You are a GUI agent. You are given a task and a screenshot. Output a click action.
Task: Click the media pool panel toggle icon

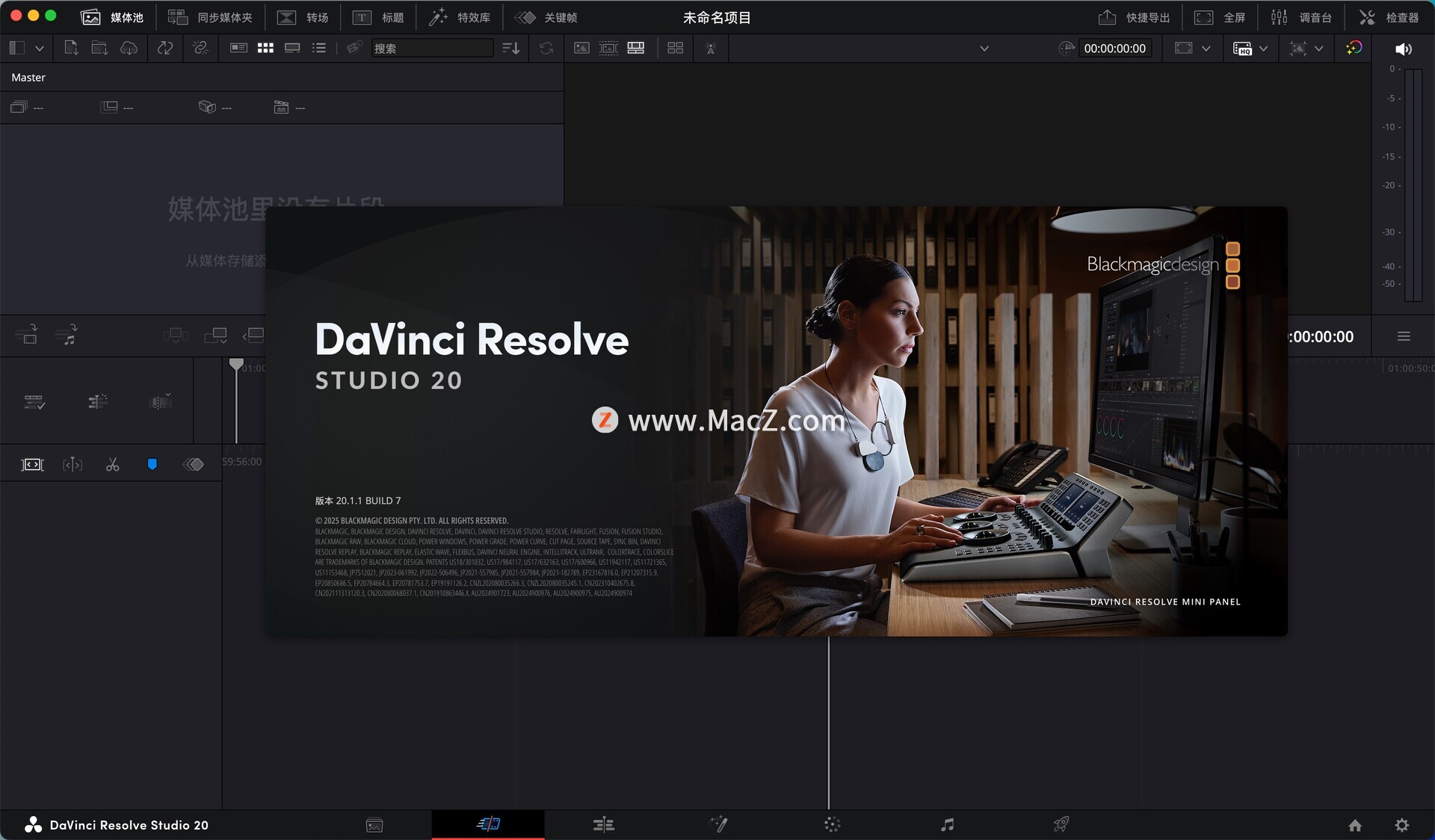[17, 48]
